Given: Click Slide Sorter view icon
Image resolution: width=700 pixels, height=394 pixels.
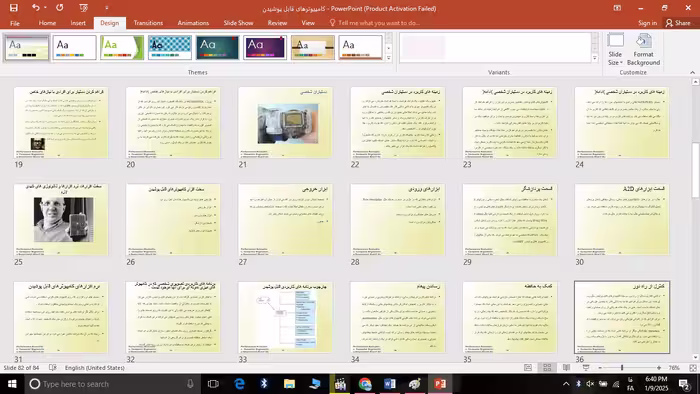Looking at the screenshot, I should (x=547, y=368).
